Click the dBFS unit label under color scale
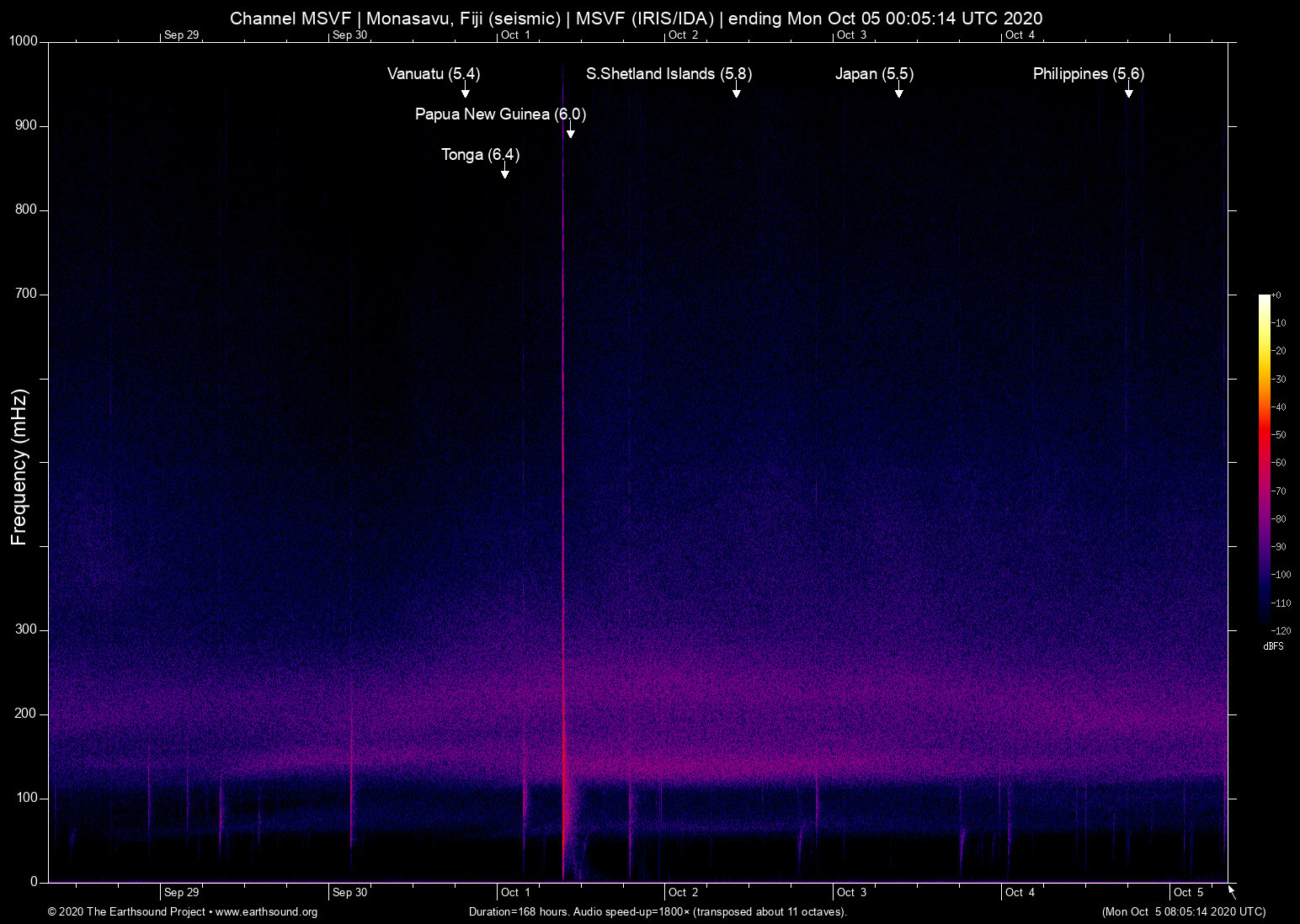This screenshot has width=1300, height=924. pos(1273,646)
